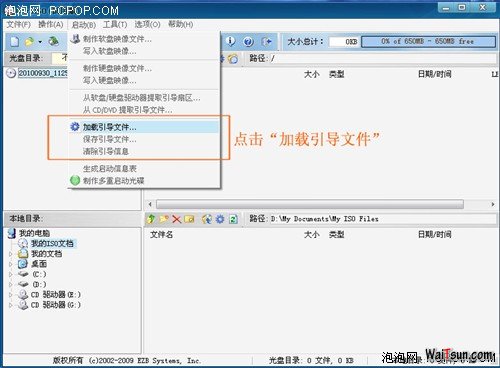The image size is (500, 368).
Task: Click 加载引导文件... in the menu
Action: pyautogui.click(x=144, y=127)
